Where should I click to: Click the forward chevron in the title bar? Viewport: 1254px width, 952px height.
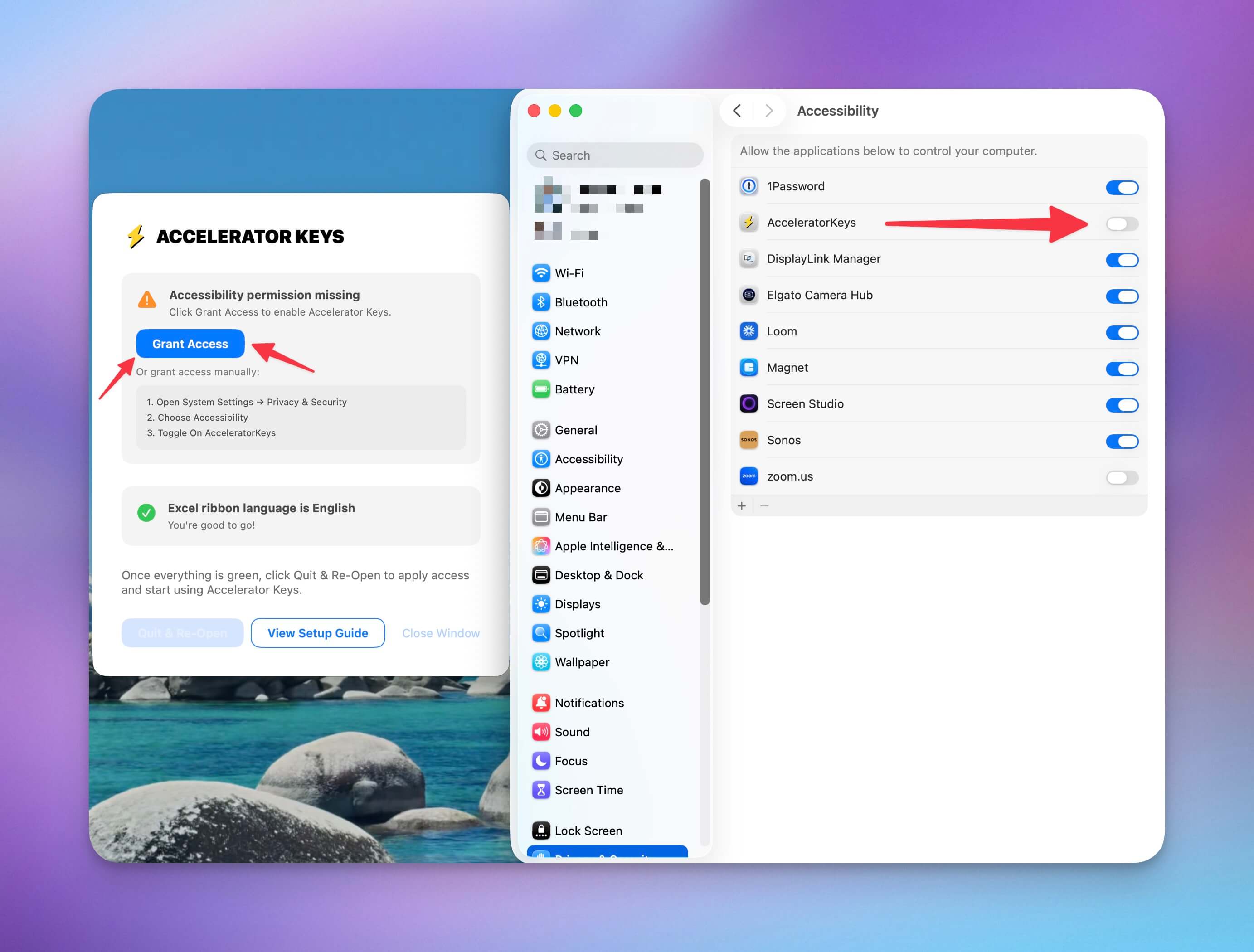click(x=768, y=111)
